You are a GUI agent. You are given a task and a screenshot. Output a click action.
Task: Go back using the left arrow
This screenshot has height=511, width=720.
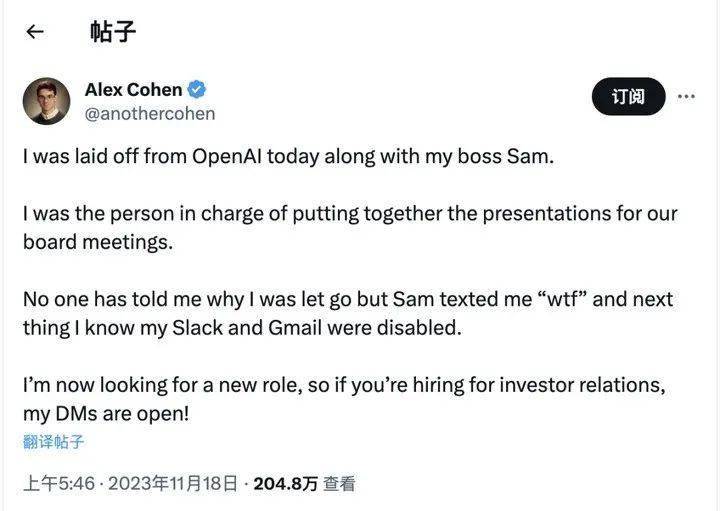pyautogui.click(x=35, y=32)
